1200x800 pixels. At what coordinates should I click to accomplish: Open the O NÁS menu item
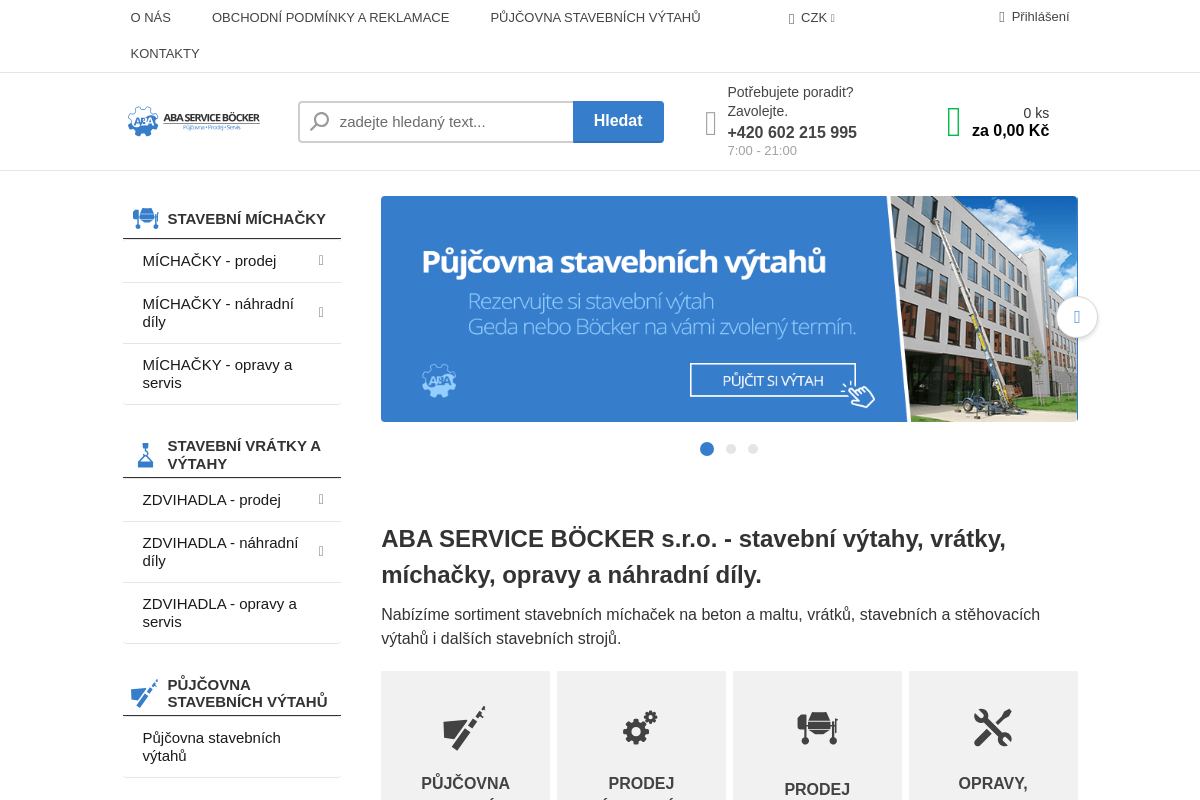(150, 17)
